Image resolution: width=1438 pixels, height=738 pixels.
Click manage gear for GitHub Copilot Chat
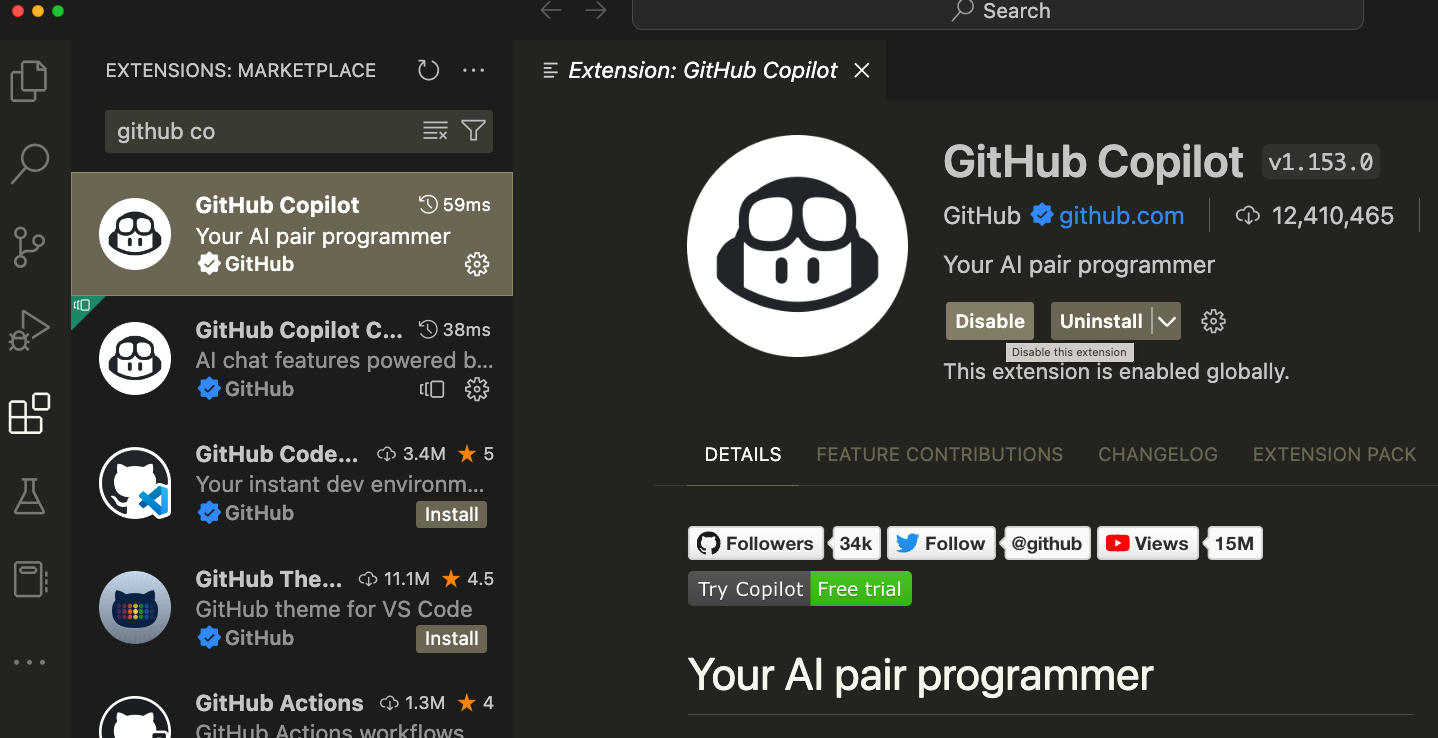point(477,389)
